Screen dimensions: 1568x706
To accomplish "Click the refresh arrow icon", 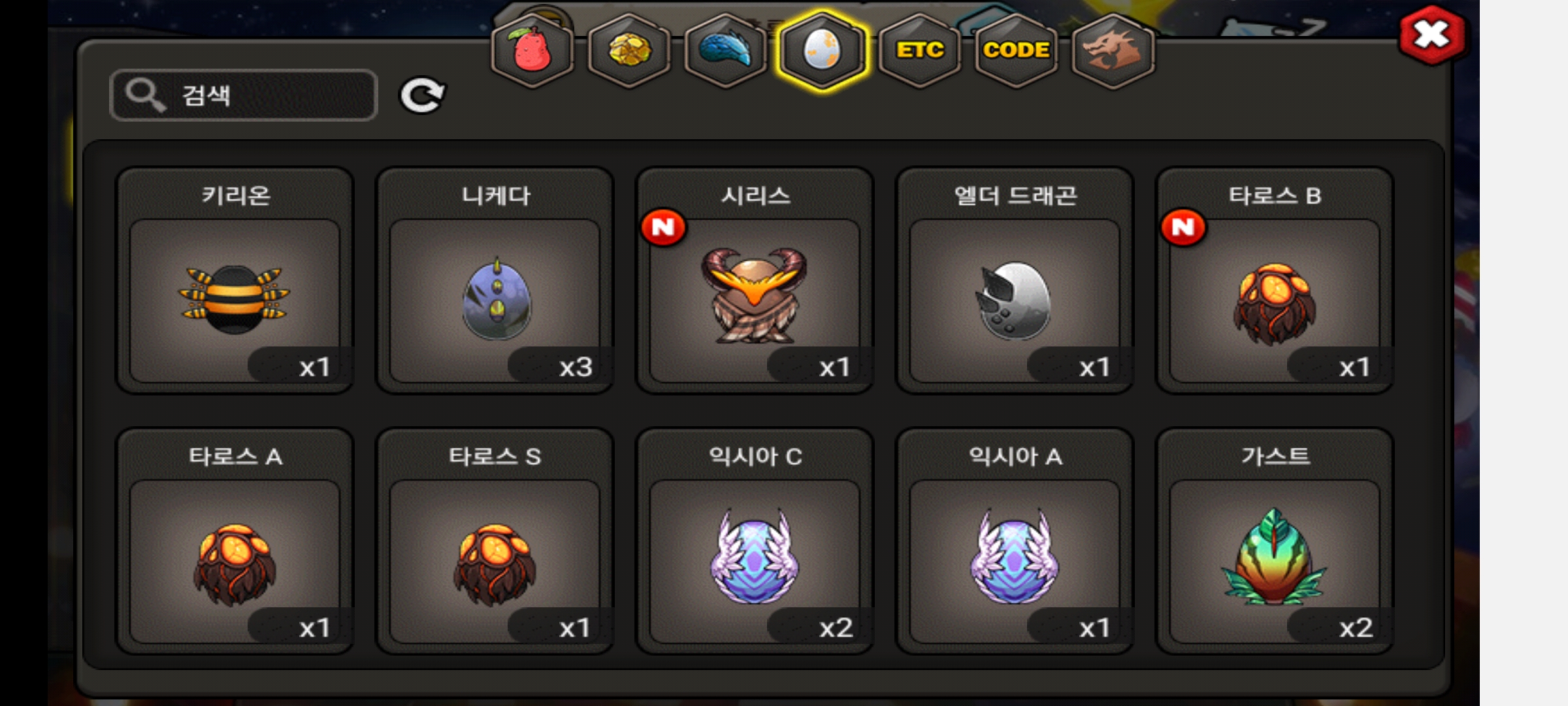I will tap(422, 95).
